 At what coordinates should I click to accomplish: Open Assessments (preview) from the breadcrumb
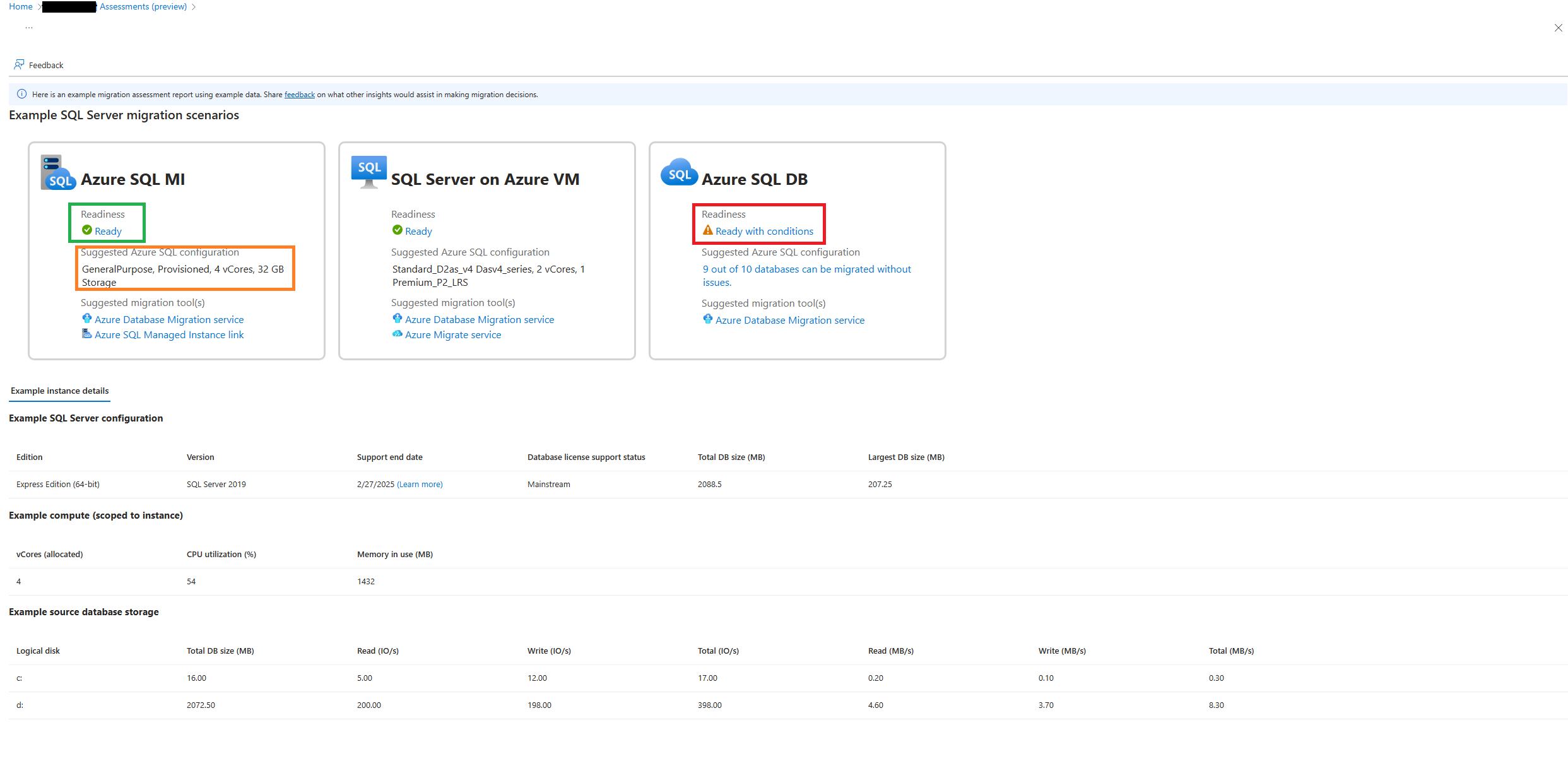[x=143, y=6]
